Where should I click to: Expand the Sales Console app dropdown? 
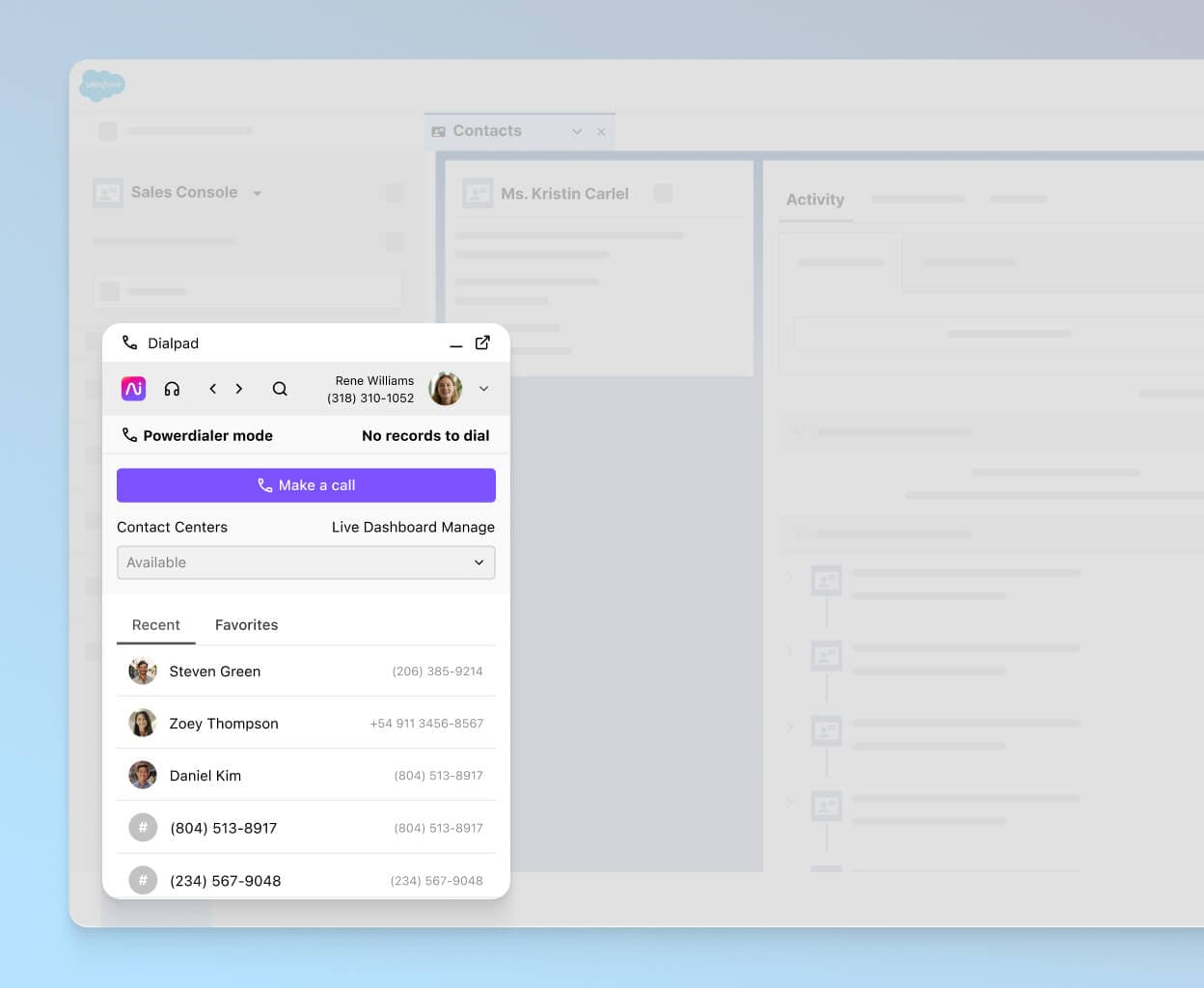[257, 192]
